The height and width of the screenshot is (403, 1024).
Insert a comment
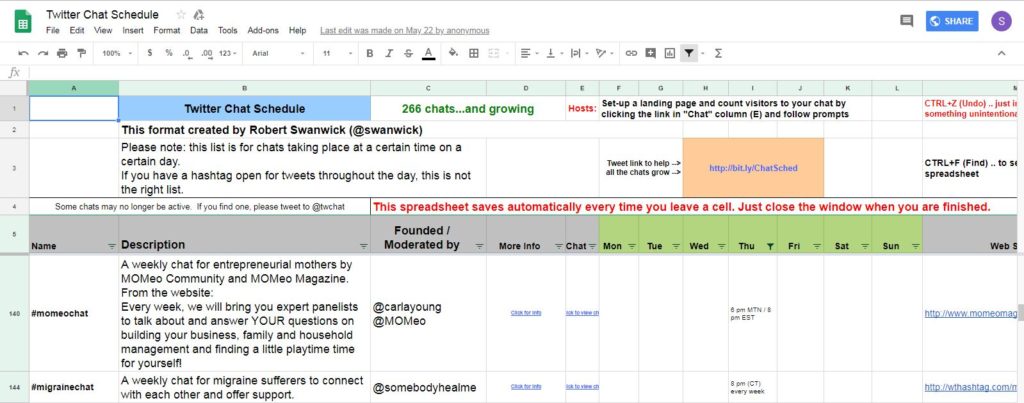(650, 53)
